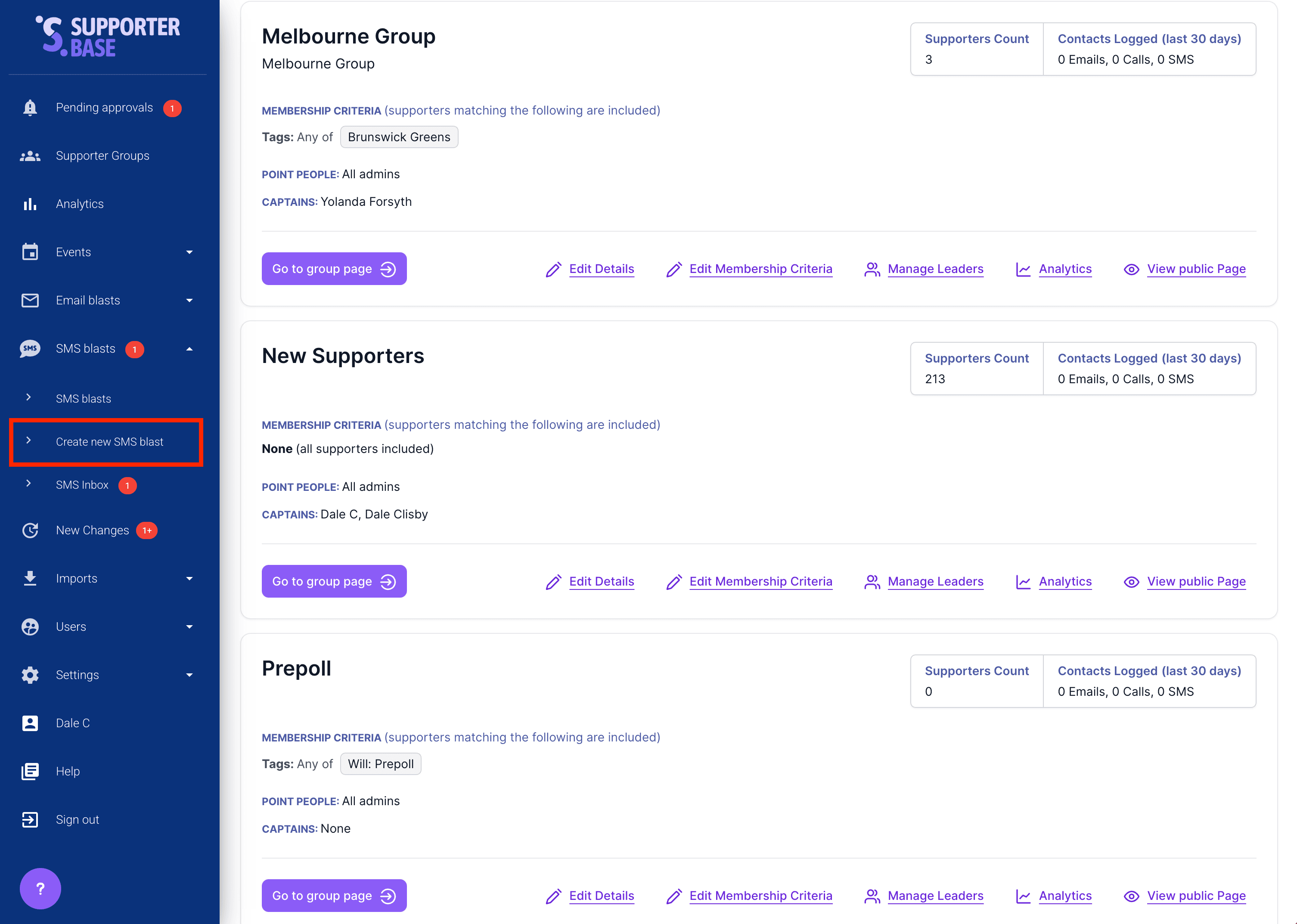Click the Dale C profile icon
Viewport: 1297px width, 924px height.
click(30, 723)
